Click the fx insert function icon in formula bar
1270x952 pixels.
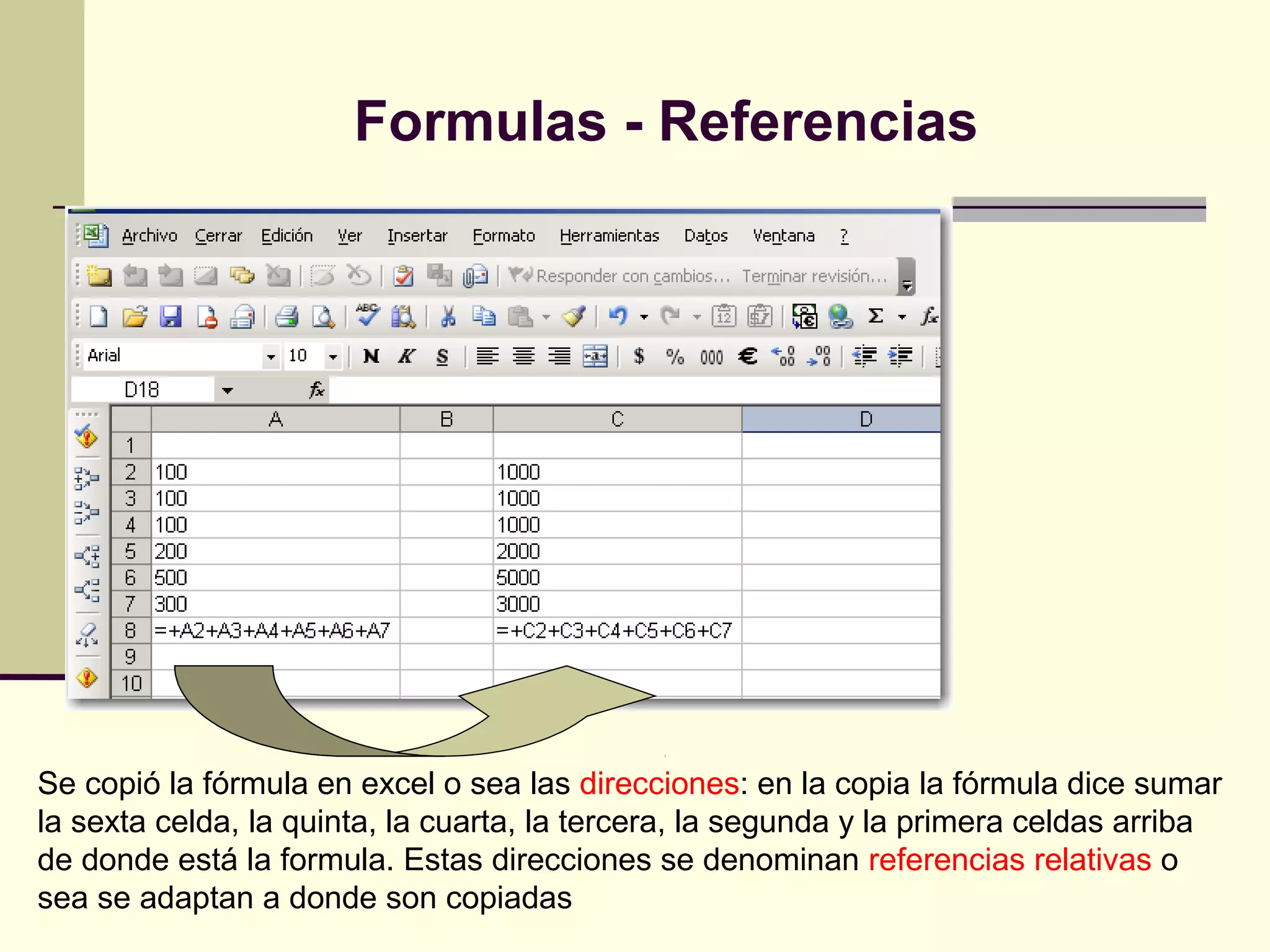click(317, 390)
